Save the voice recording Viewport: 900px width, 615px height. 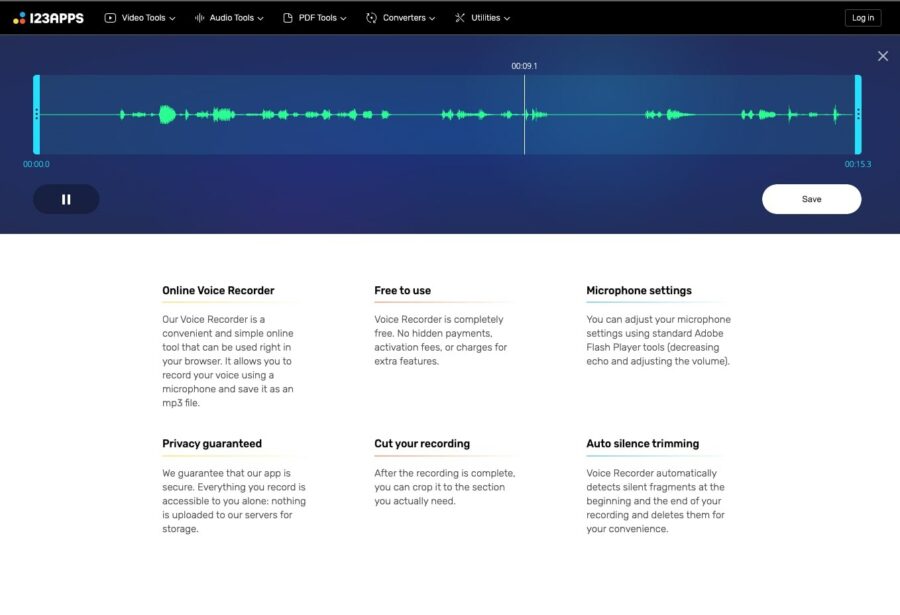coord(811,199)
